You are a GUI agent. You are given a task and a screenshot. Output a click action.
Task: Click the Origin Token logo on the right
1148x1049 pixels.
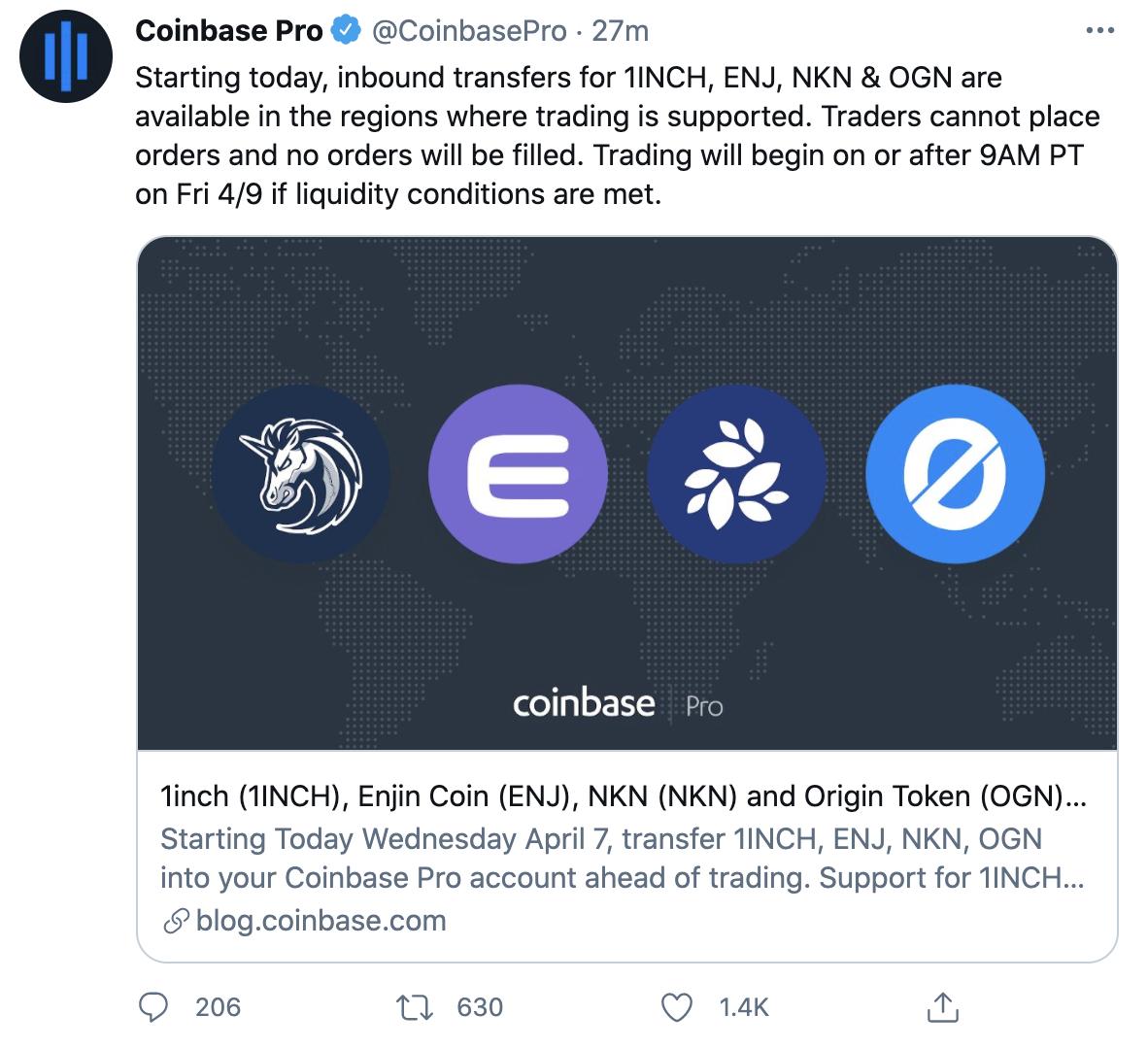tap(957, 473)
